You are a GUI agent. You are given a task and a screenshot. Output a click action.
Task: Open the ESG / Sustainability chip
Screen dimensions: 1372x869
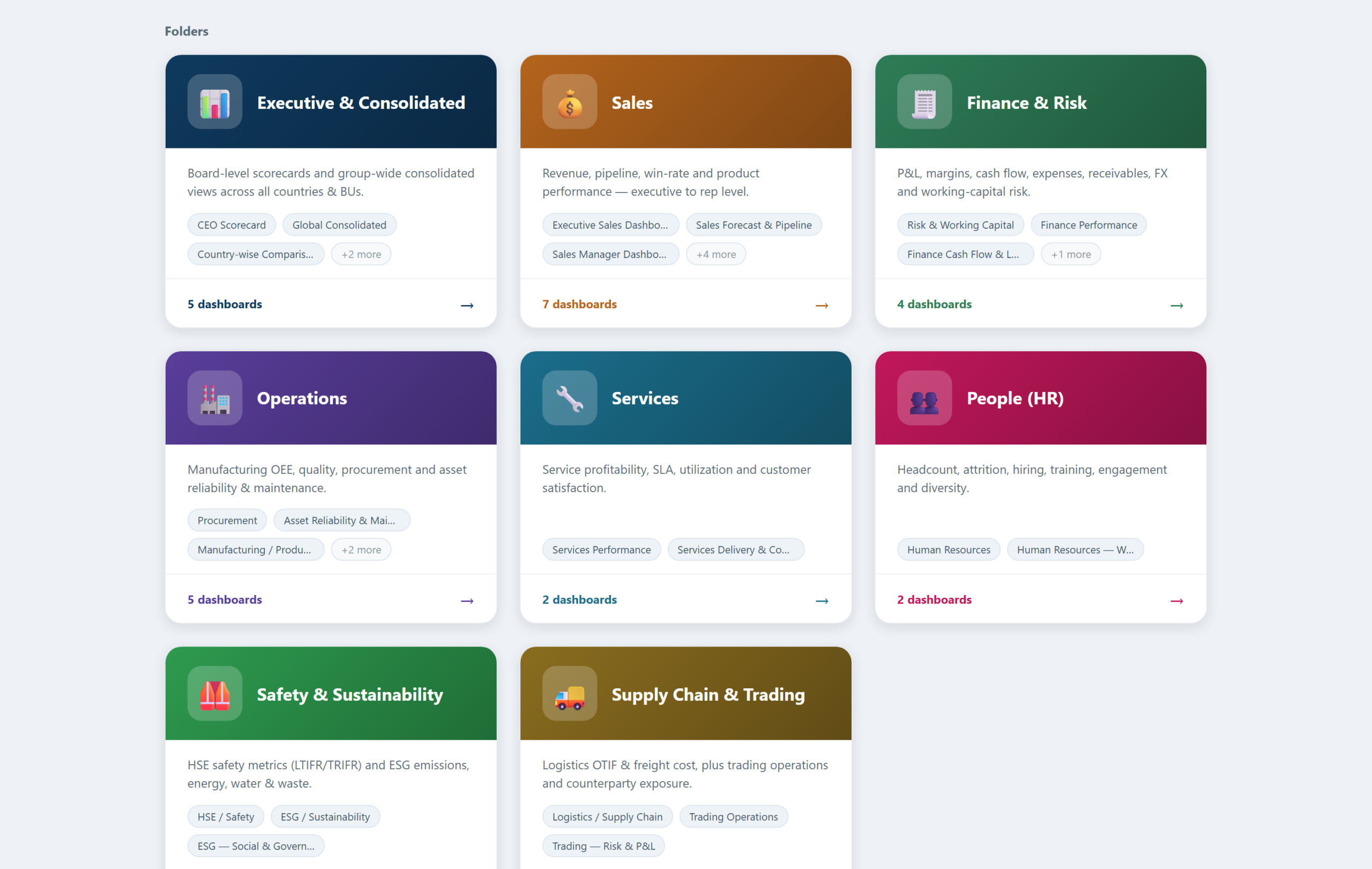325,816
